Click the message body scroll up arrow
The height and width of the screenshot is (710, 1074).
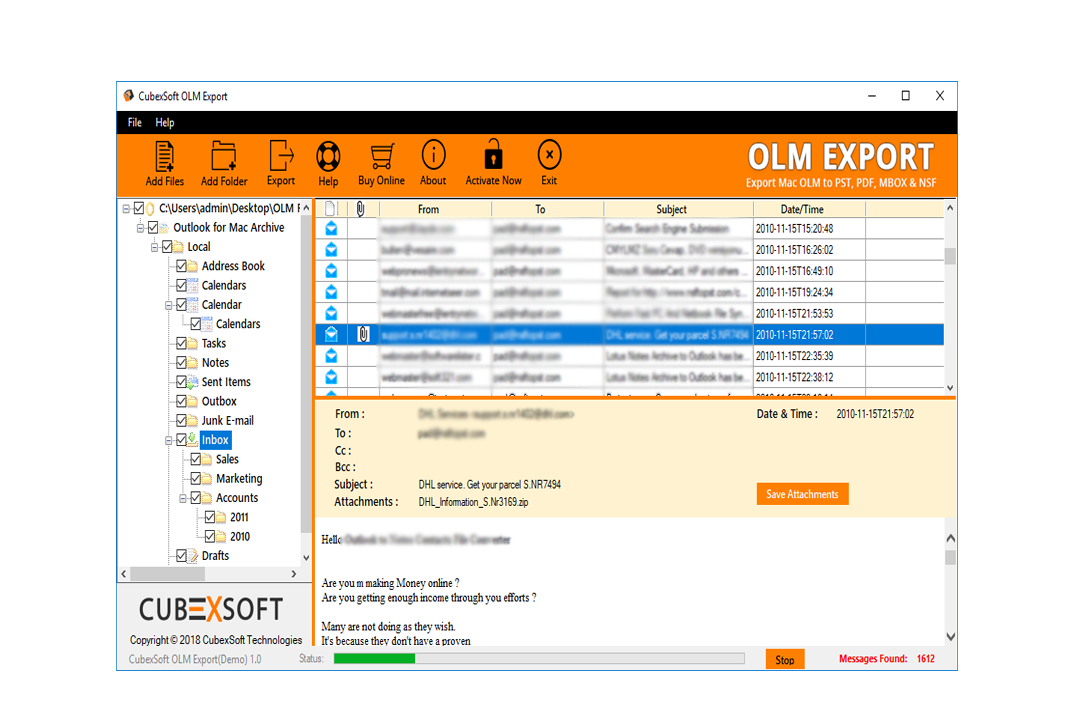951,539
